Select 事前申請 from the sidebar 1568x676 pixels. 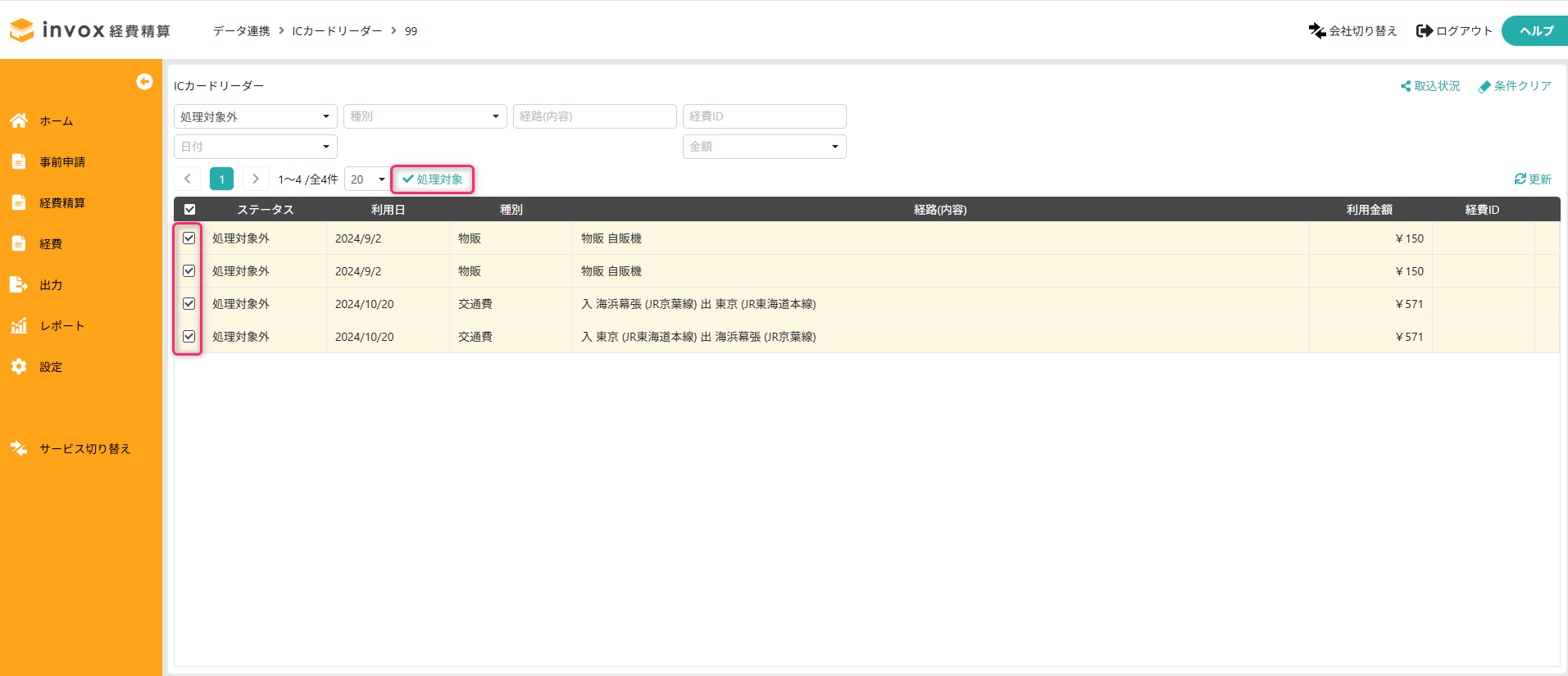pyautogui.click(x=62, y=161)
